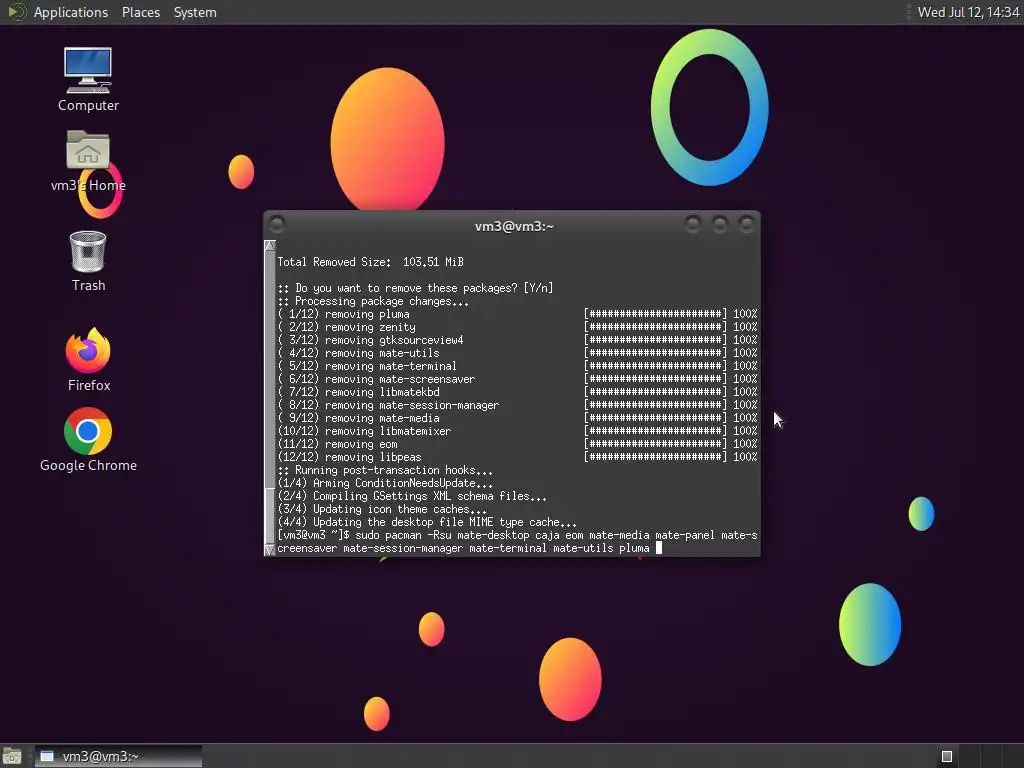Open the Places menu
Image resolution: width=1024 pixels, height=768 pixels.
click(x=140, y=12)
